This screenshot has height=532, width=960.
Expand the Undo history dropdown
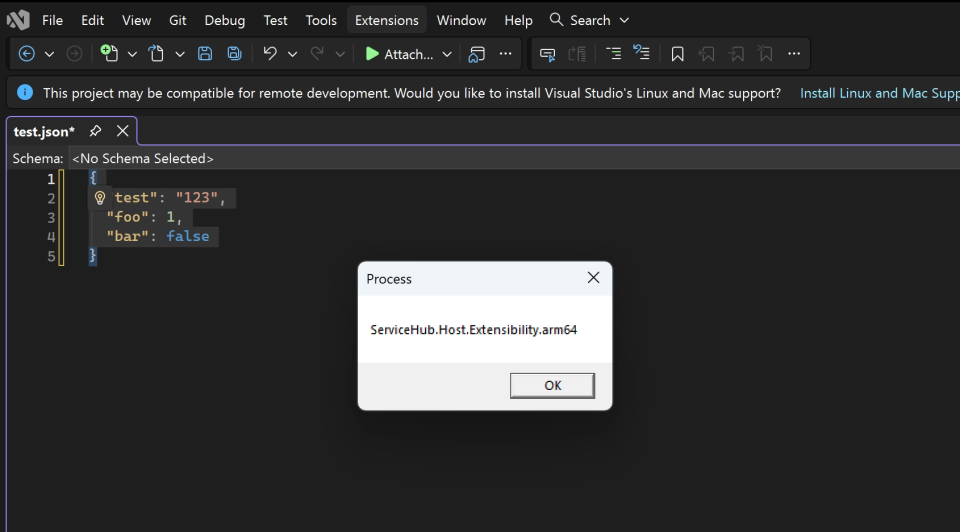click(x=293, y=54)
